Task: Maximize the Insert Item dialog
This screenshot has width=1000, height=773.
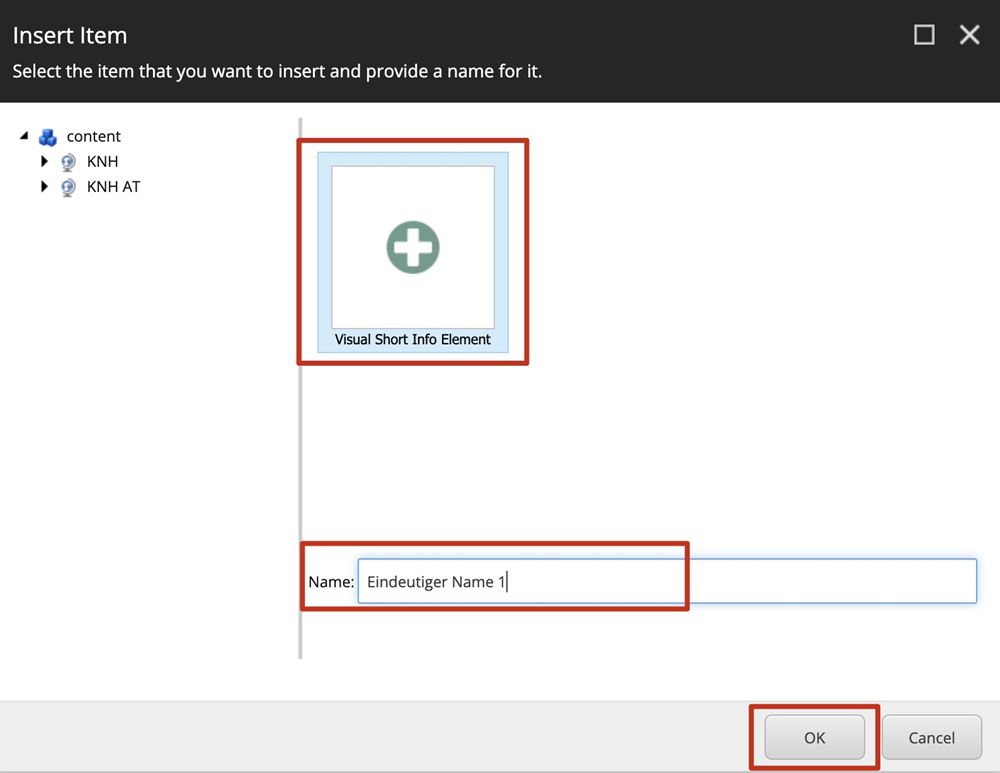Action: point(924,35)
